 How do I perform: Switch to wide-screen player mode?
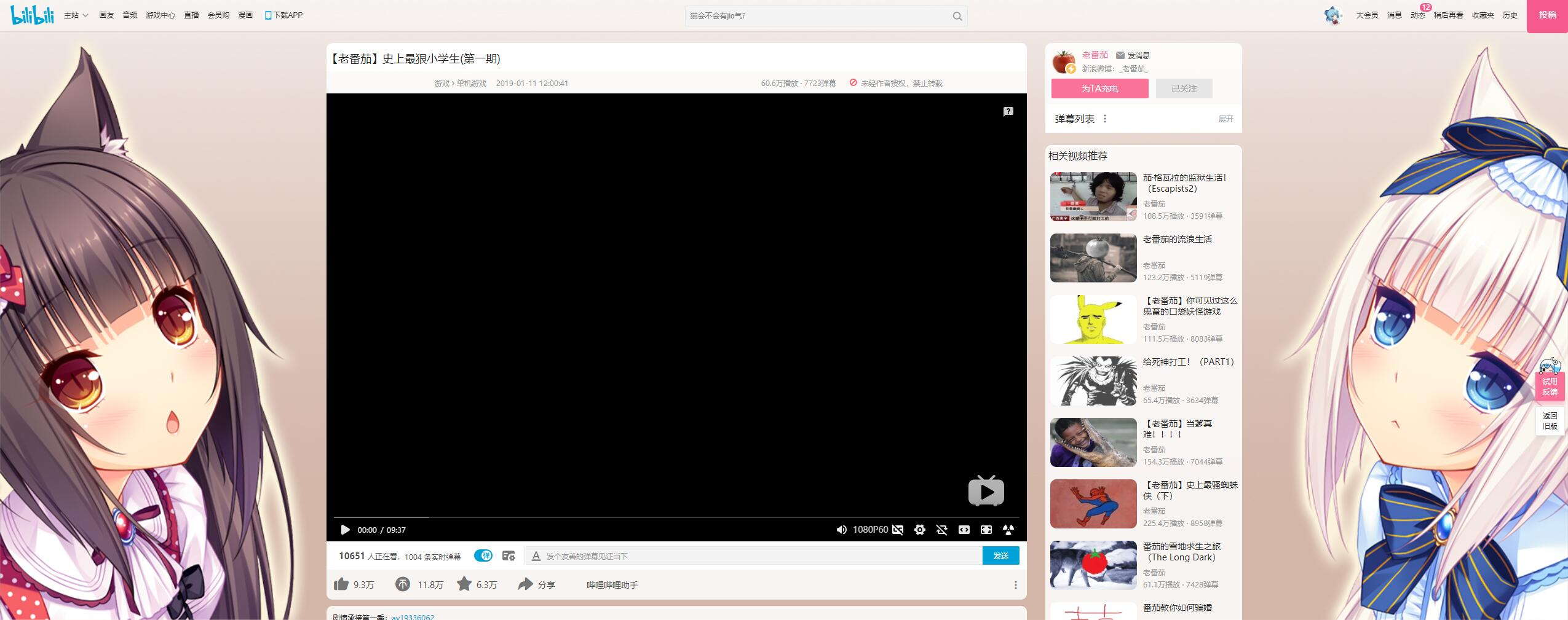pos(964,530)
